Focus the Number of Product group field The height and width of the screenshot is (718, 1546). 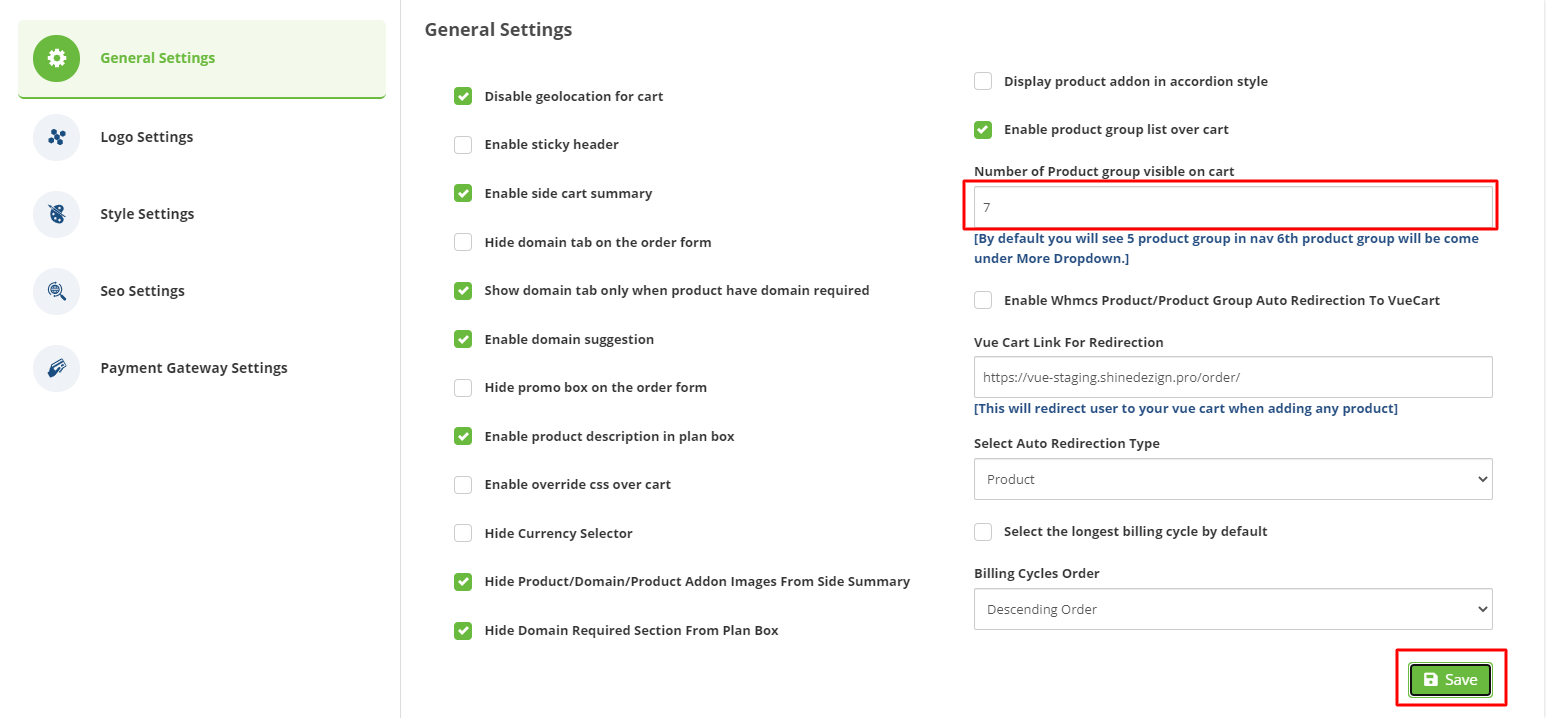(1233, 207)
